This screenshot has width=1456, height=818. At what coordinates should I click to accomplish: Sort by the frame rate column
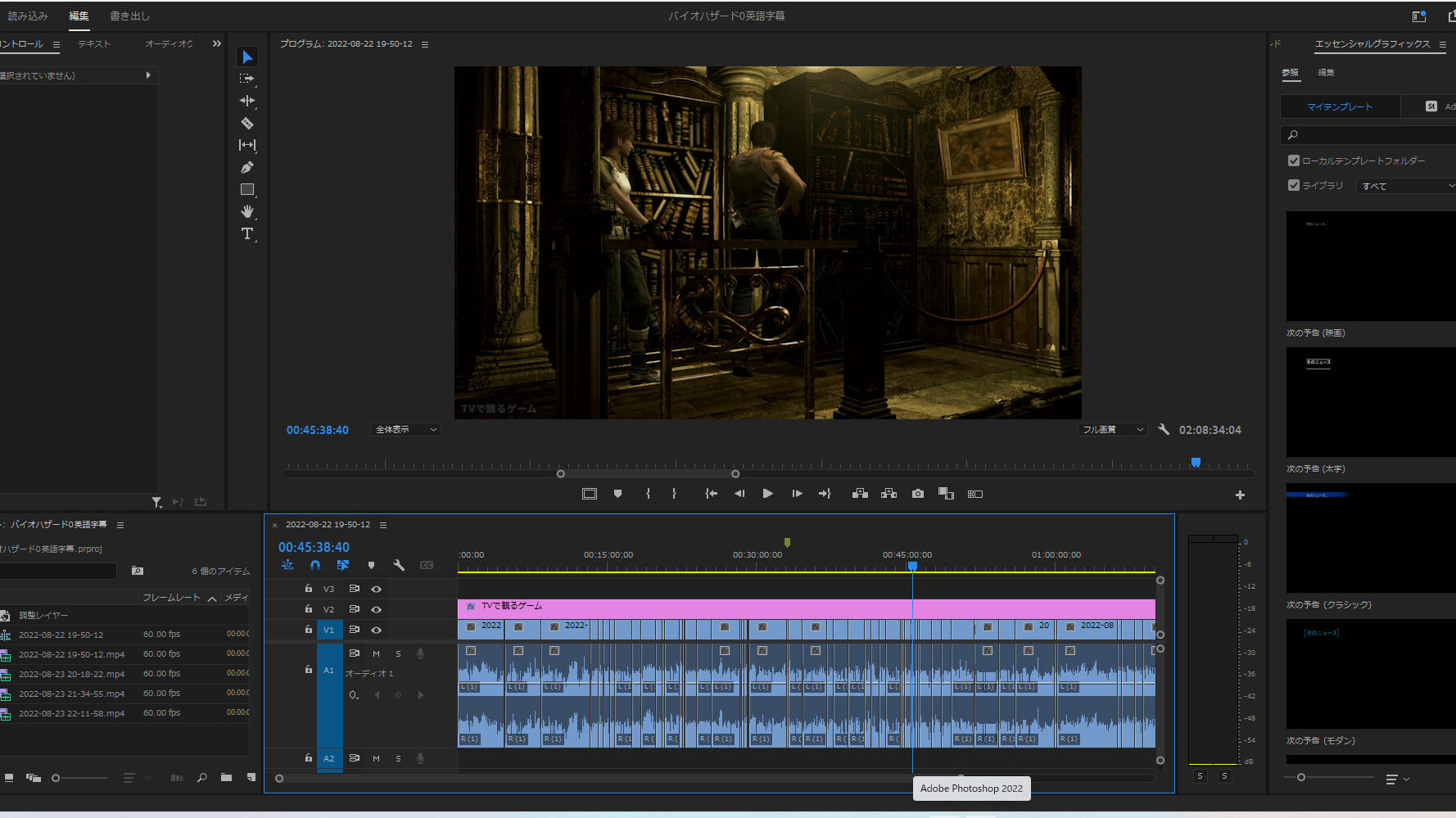171,598
